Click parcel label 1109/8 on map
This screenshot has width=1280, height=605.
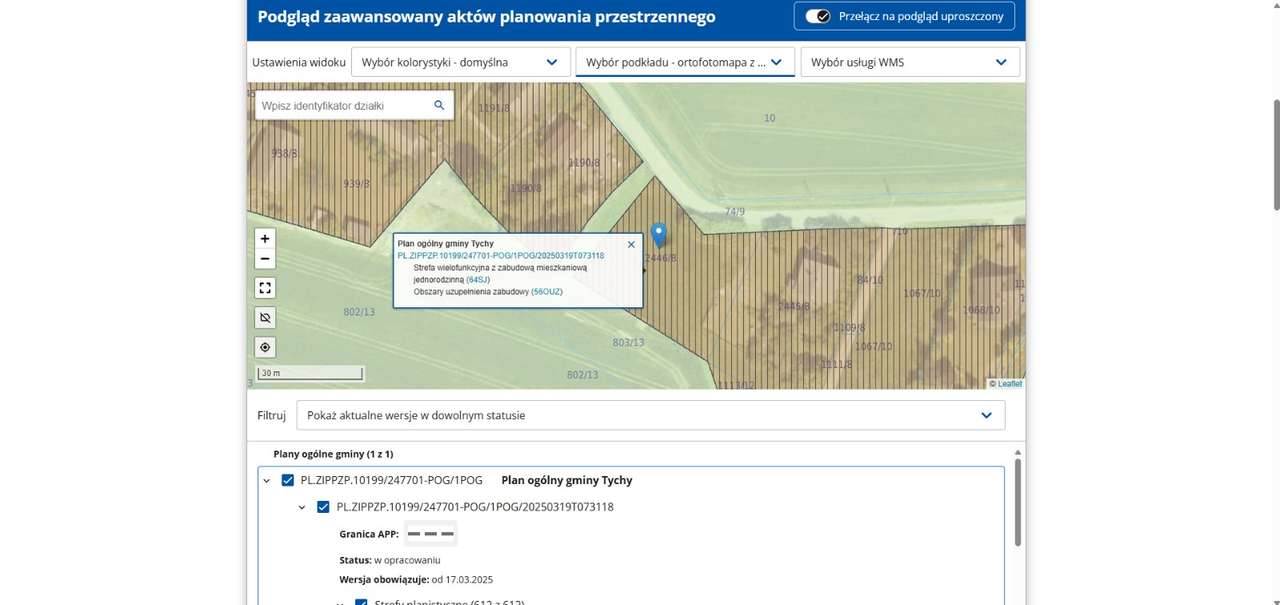(x=849, y=328)
